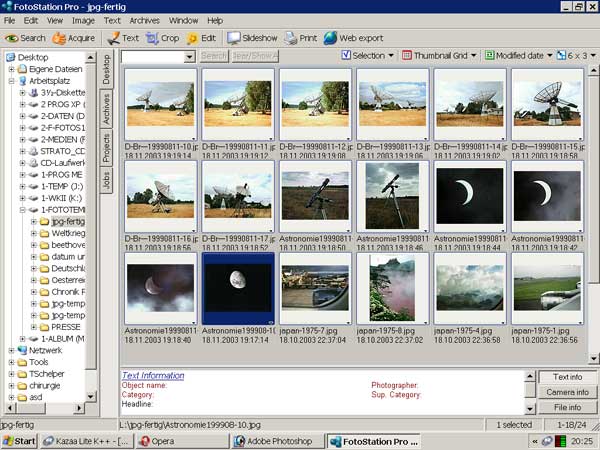This screenshot has height=450, width=600.
Task: Click the Search toolbar icon
Action: point(25,38)
